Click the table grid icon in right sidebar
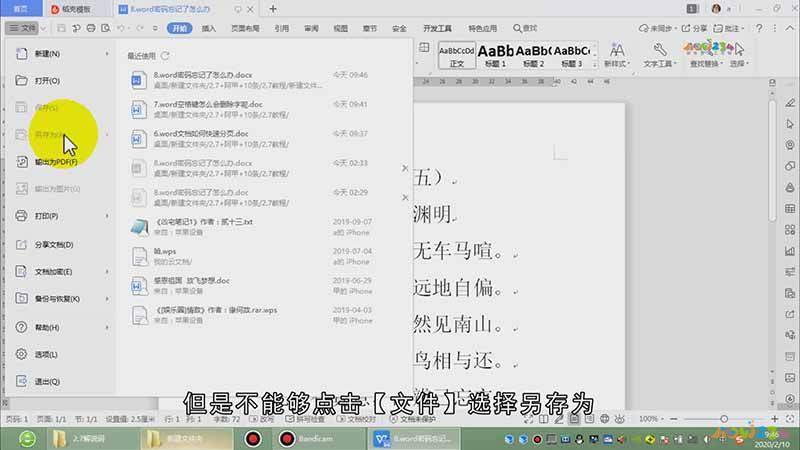This screenshot has height=450, width=800. point(790,209)
